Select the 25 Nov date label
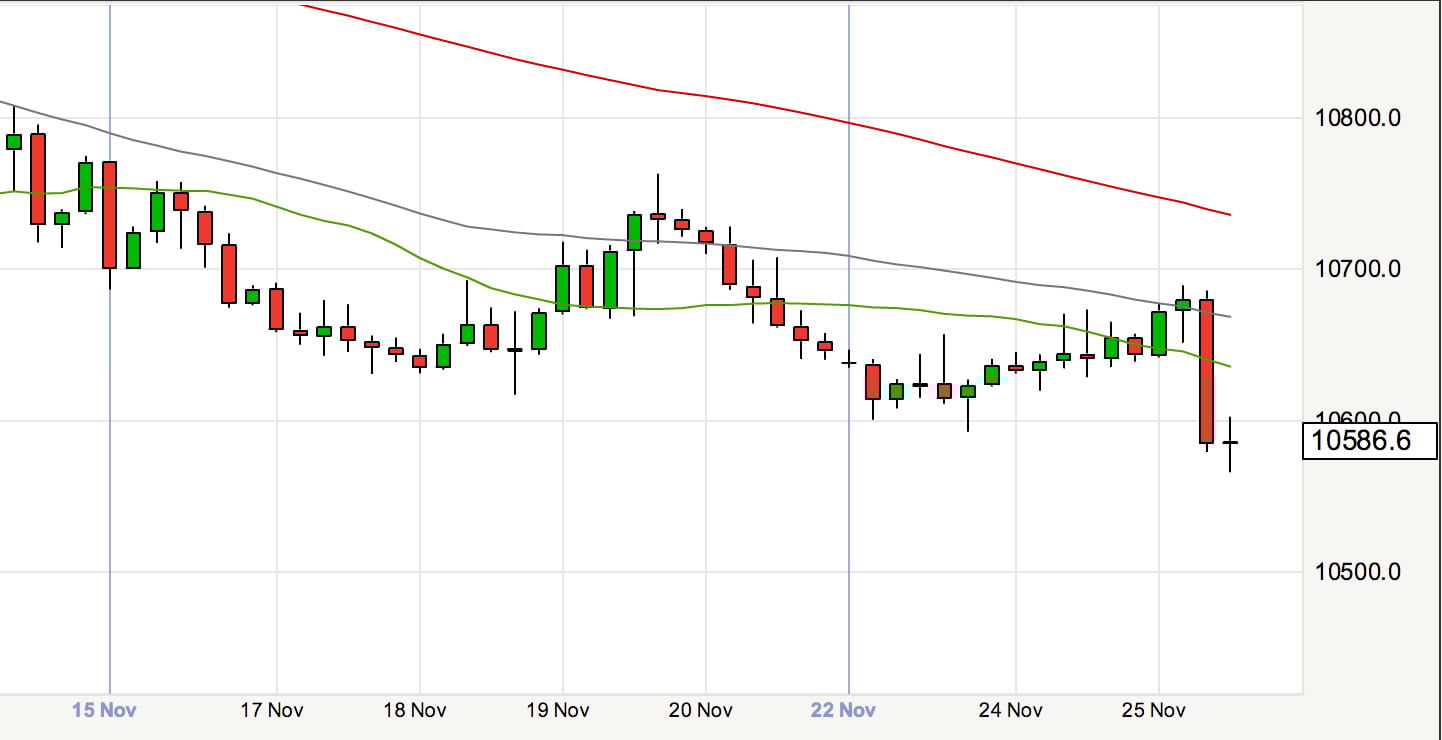The width and height of the screenshot is (1442, 740). click(x=1154, y=711)
